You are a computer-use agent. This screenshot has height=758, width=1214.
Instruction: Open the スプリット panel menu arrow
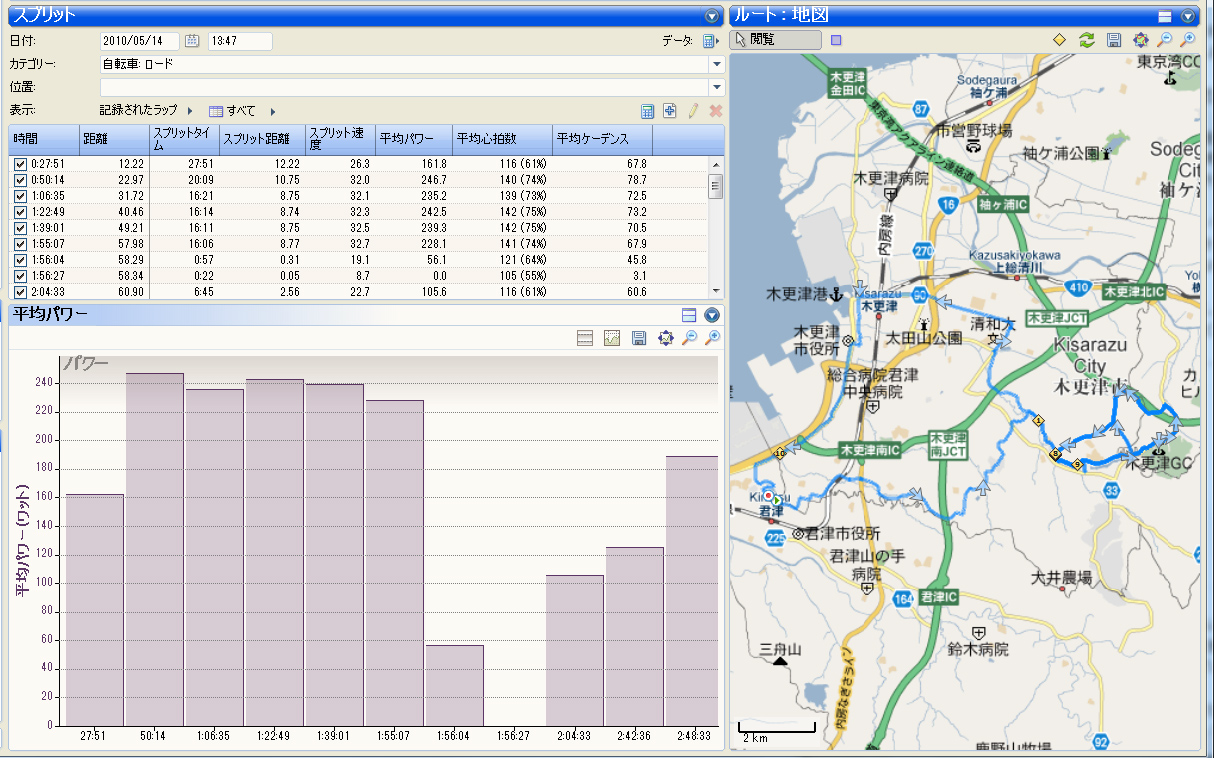[712, 16]
